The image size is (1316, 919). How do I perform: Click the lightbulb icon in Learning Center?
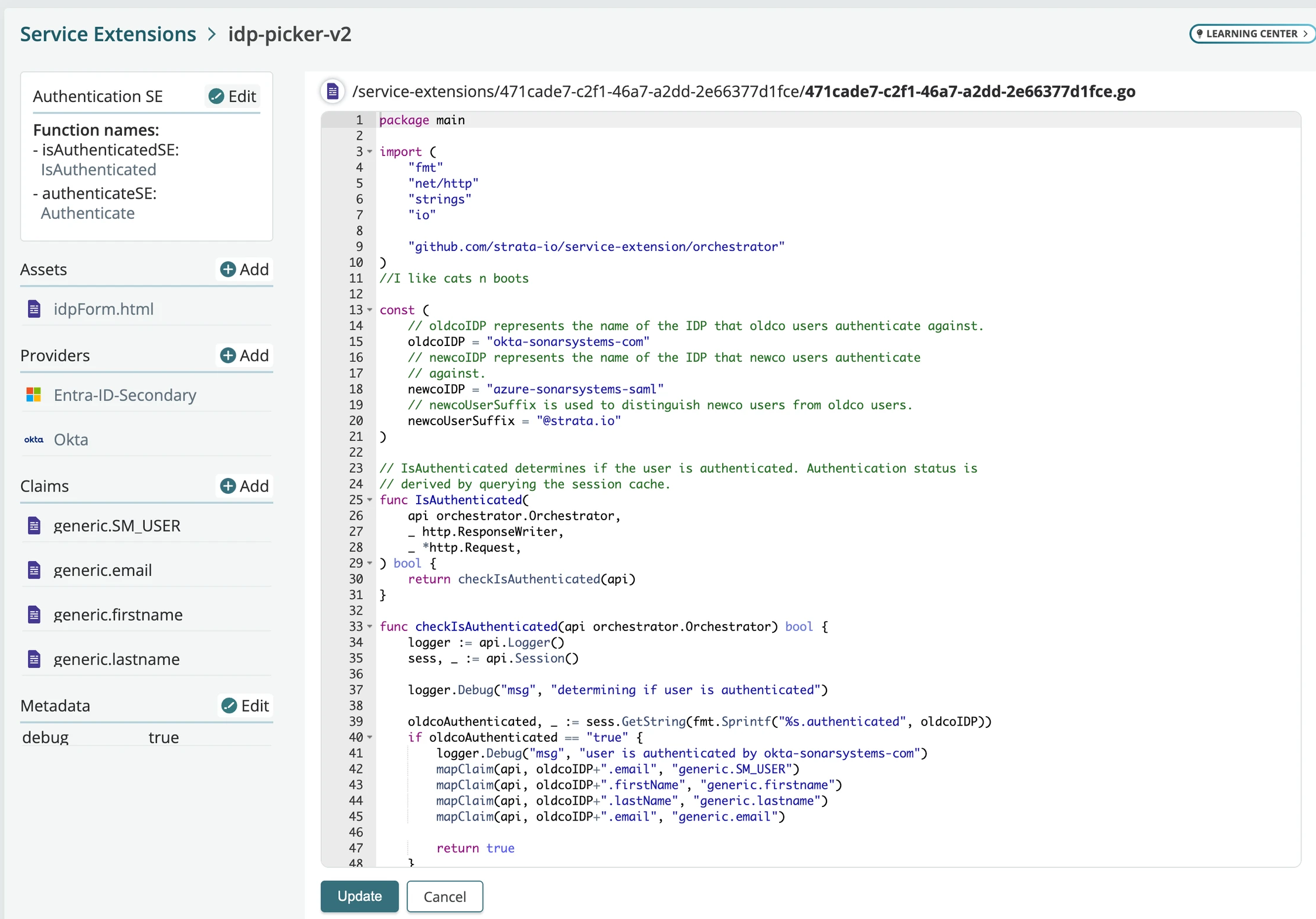tap(1199, 33)
